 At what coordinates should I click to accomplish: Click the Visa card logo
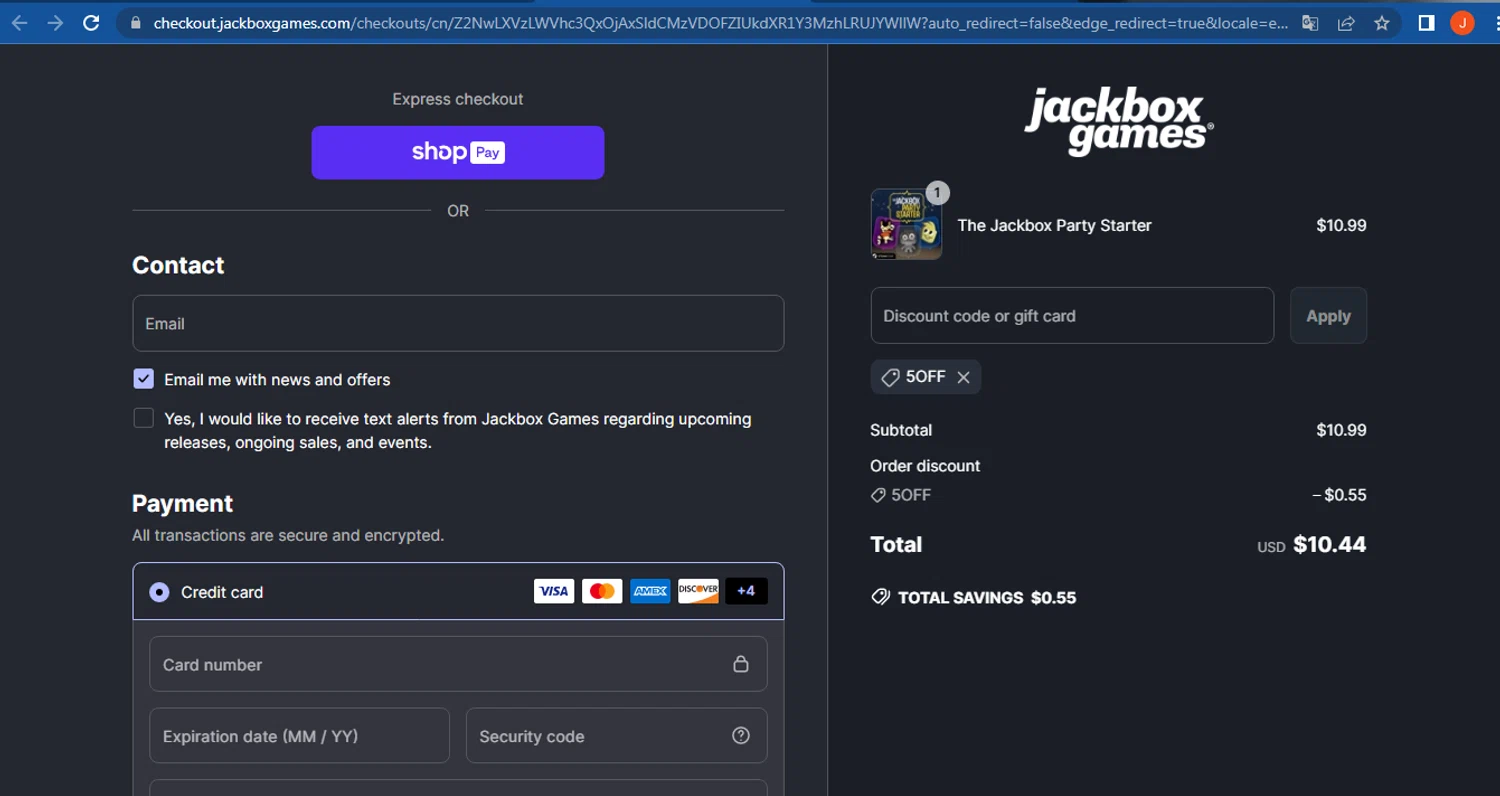[554, 591]
